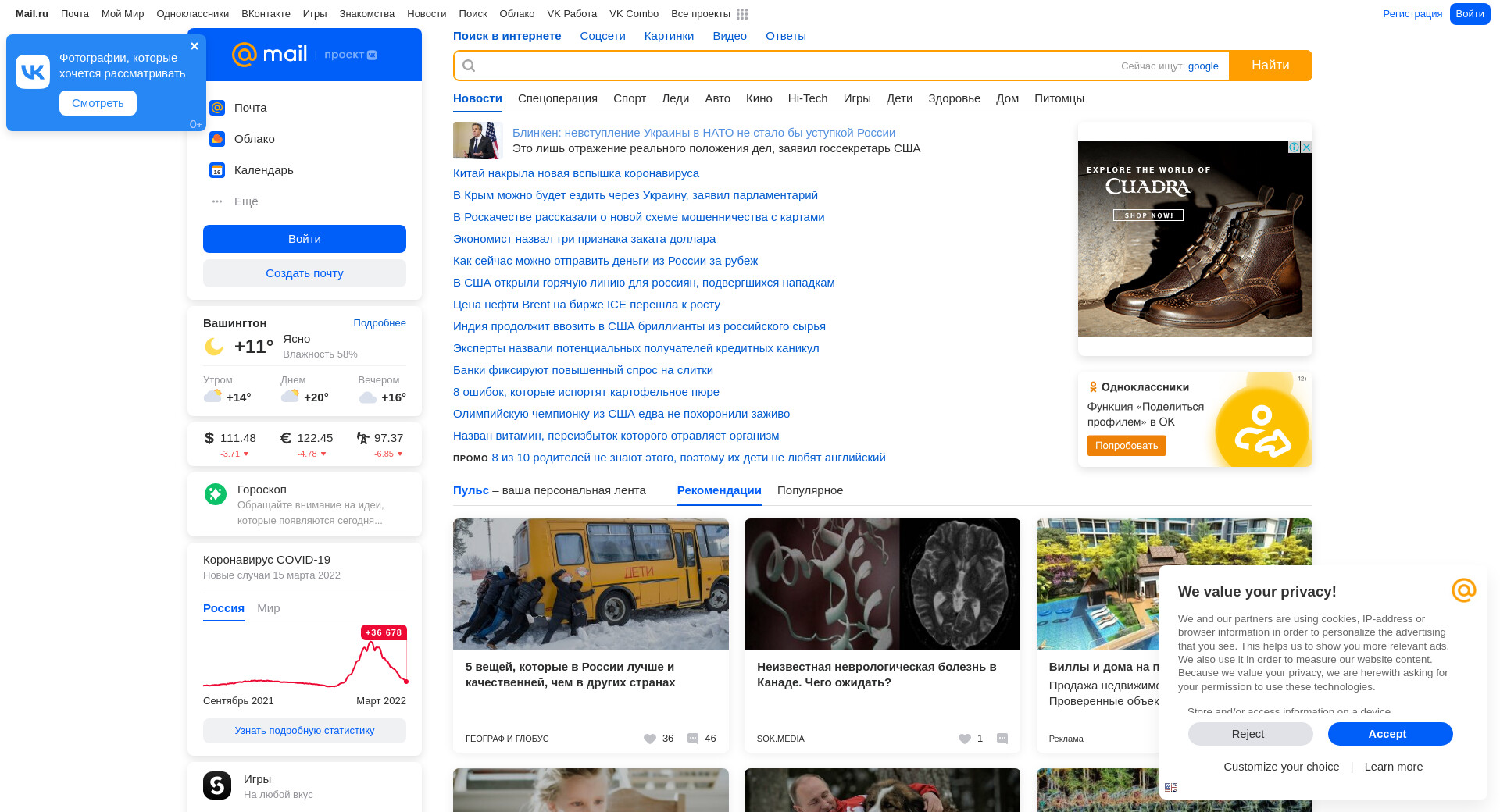This screenshot has width=1500, height=812.
Task: Open comments on the school bus article
Action: tap(693, 739)
